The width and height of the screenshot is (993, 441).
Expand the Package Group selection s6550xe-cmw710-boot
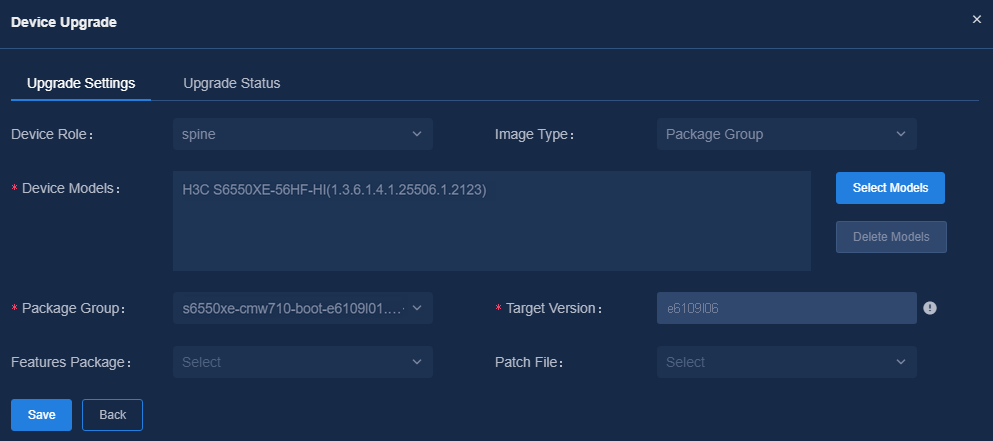pos(303,308)
